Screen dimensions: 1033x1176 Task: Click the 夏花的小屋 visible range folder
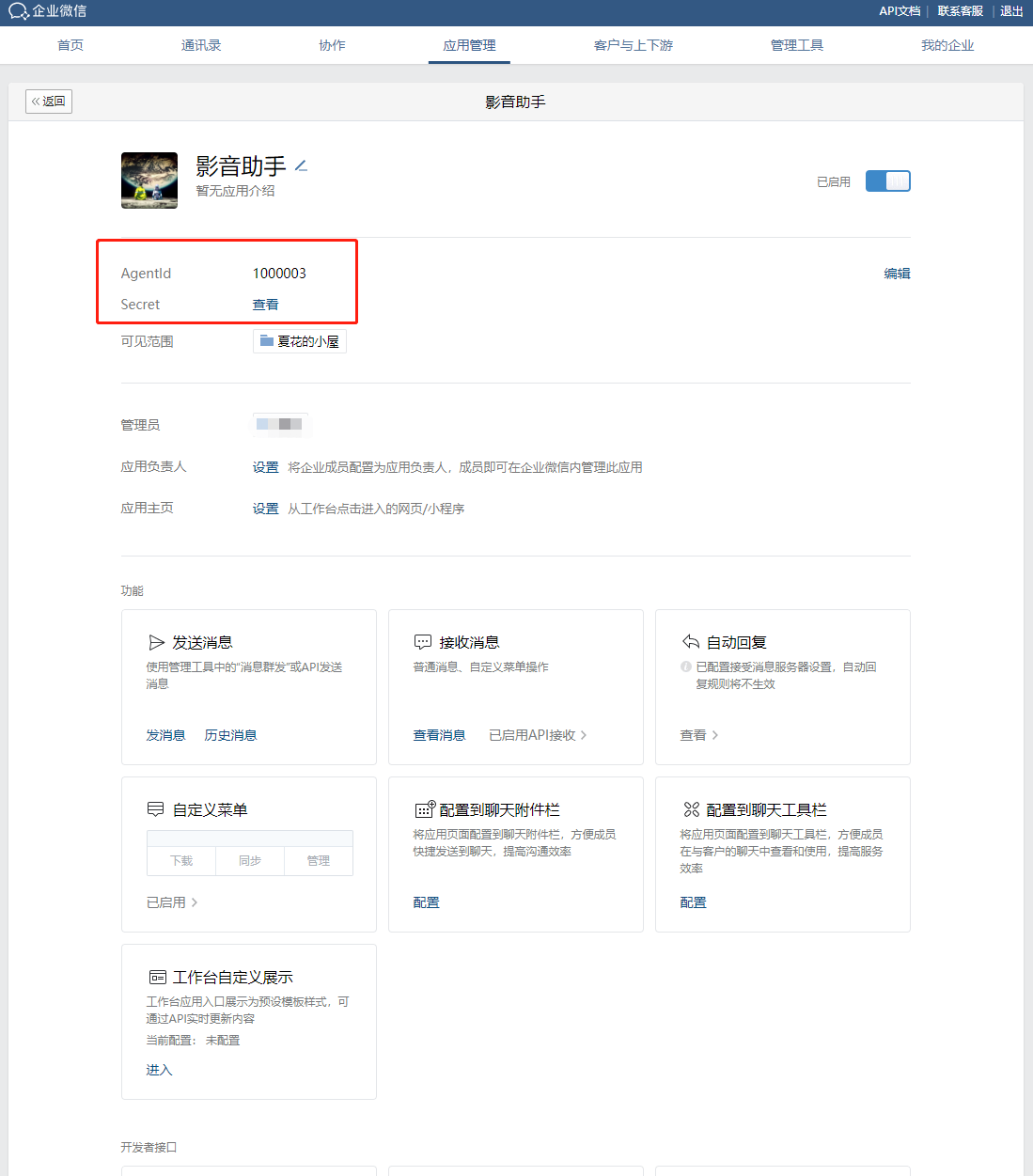300,341
